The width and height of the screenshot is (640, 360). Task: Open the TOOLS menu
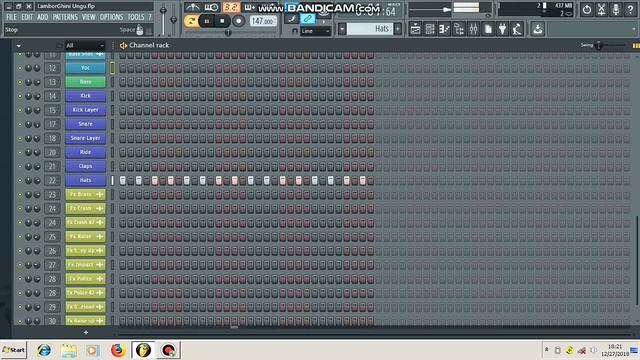pyautogui.click(x=136, y=17)
